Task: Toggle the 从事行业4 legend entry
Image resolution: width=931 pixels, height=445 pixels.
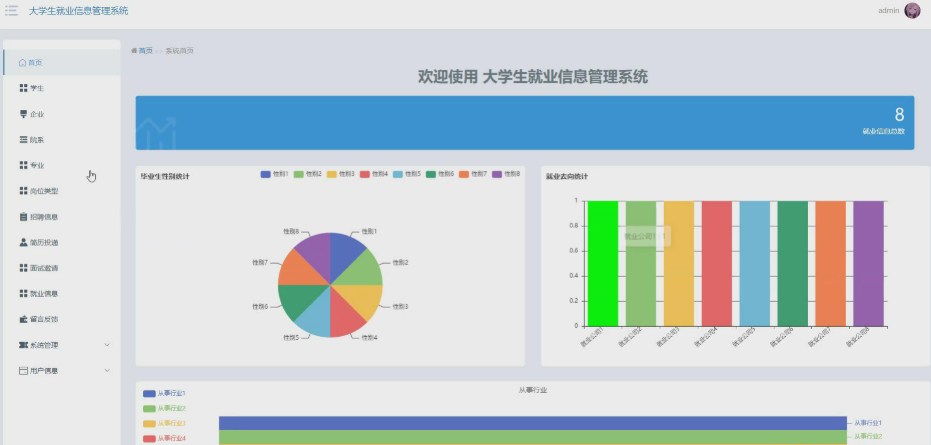Action: [x=164, y=438]
